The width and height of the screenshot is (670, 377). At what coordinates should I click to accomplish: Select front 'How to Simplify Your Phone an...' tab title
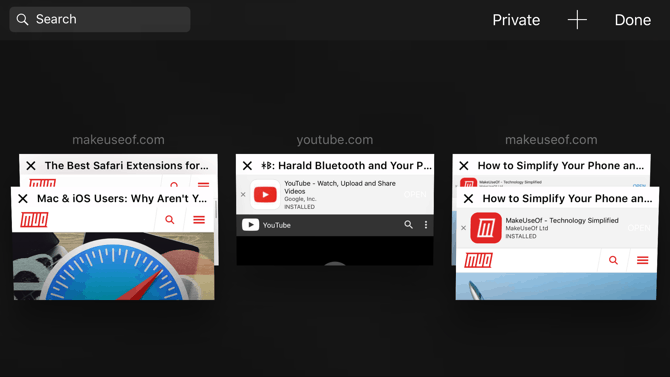point(567,199)
